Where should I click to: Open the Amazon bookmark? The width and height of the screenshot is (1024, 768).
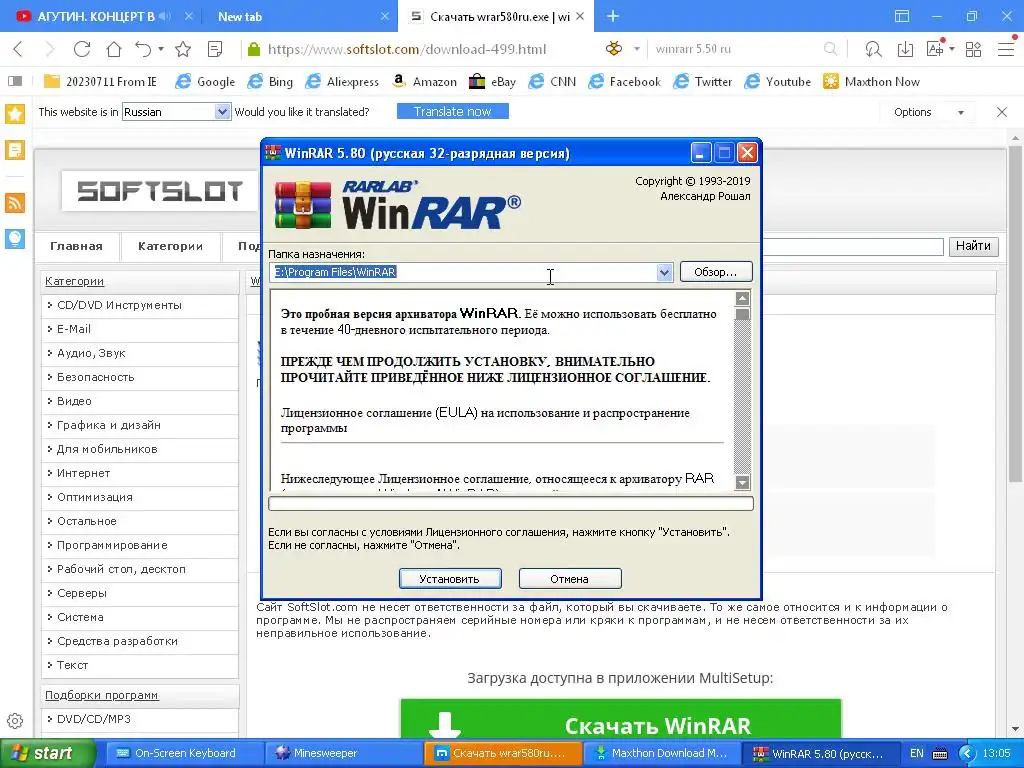pyautogui.click(x=424, y=81)
